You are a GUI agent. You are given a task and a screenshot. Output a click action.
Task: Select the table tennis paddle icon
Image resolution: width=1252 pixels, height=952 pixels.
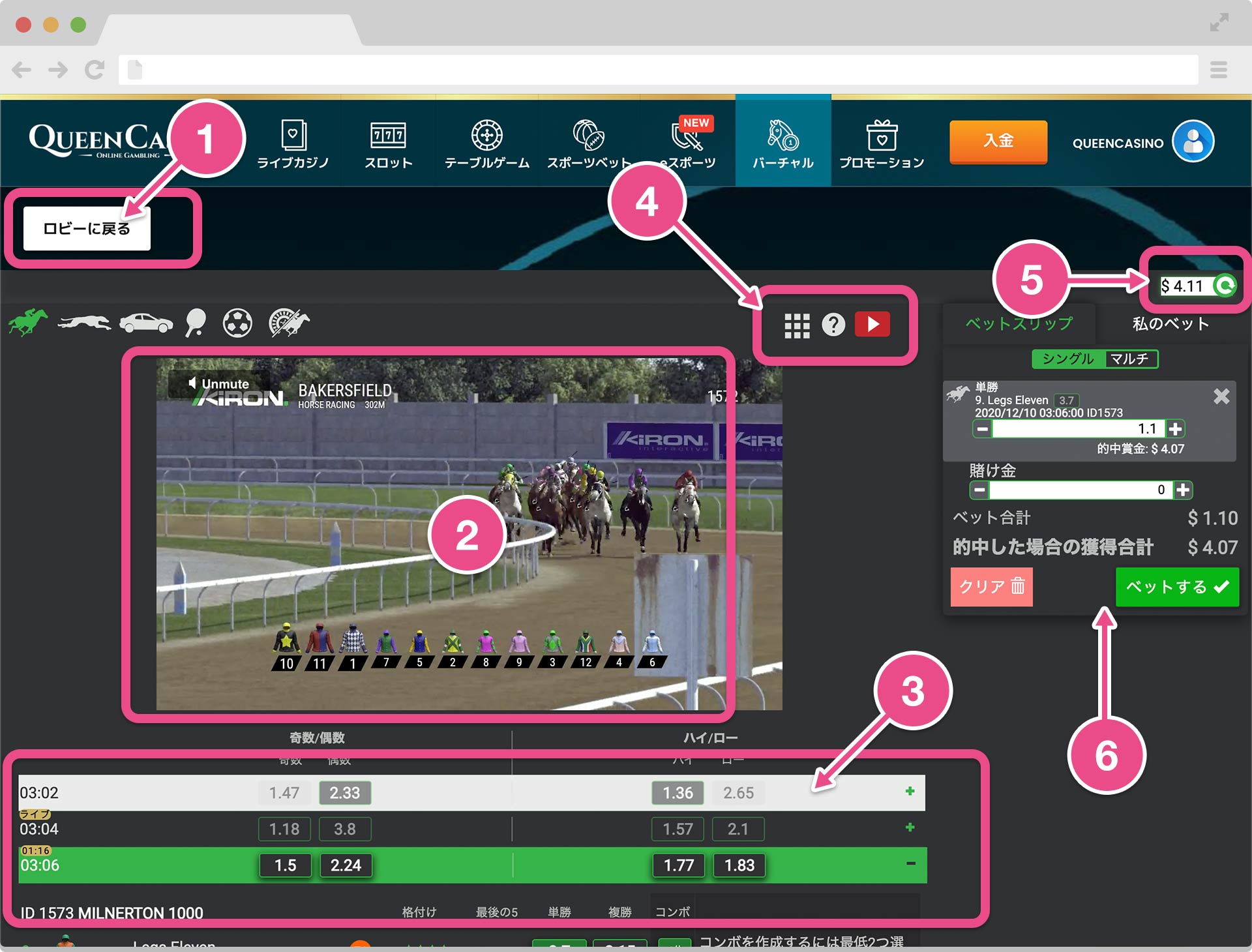click(196, 323)
